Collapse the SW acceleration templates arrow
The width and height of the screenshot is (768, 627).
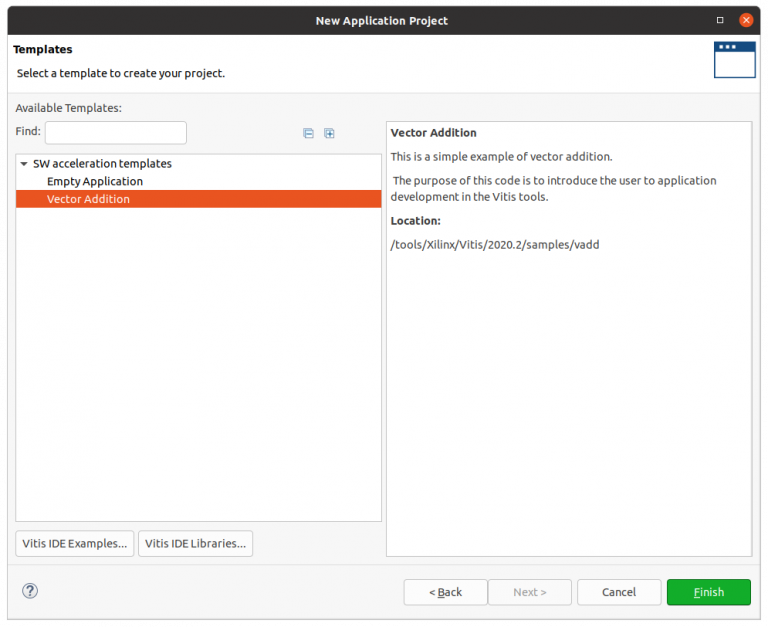[24, 163]
